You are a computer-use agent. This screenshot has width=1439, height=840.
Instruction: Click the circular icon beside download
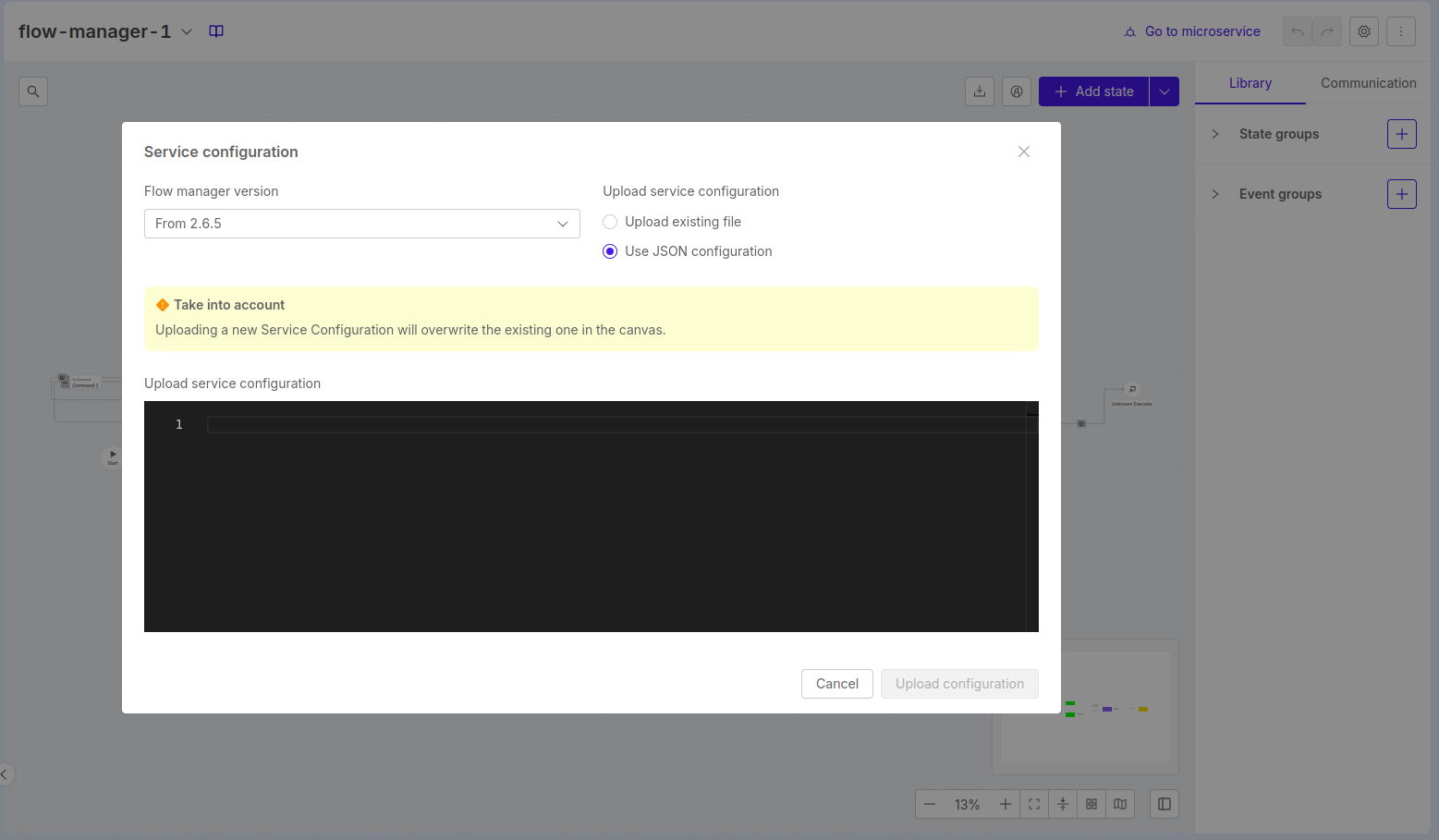tap(1017, 91)
